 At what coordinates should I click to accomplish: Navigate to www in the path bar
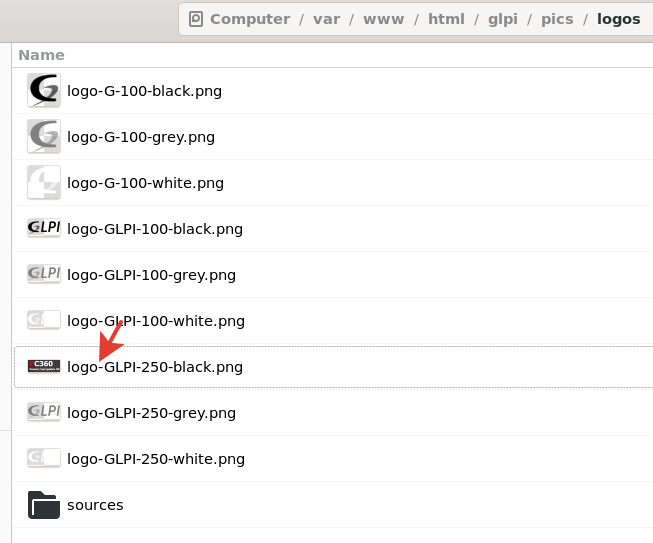384,19
